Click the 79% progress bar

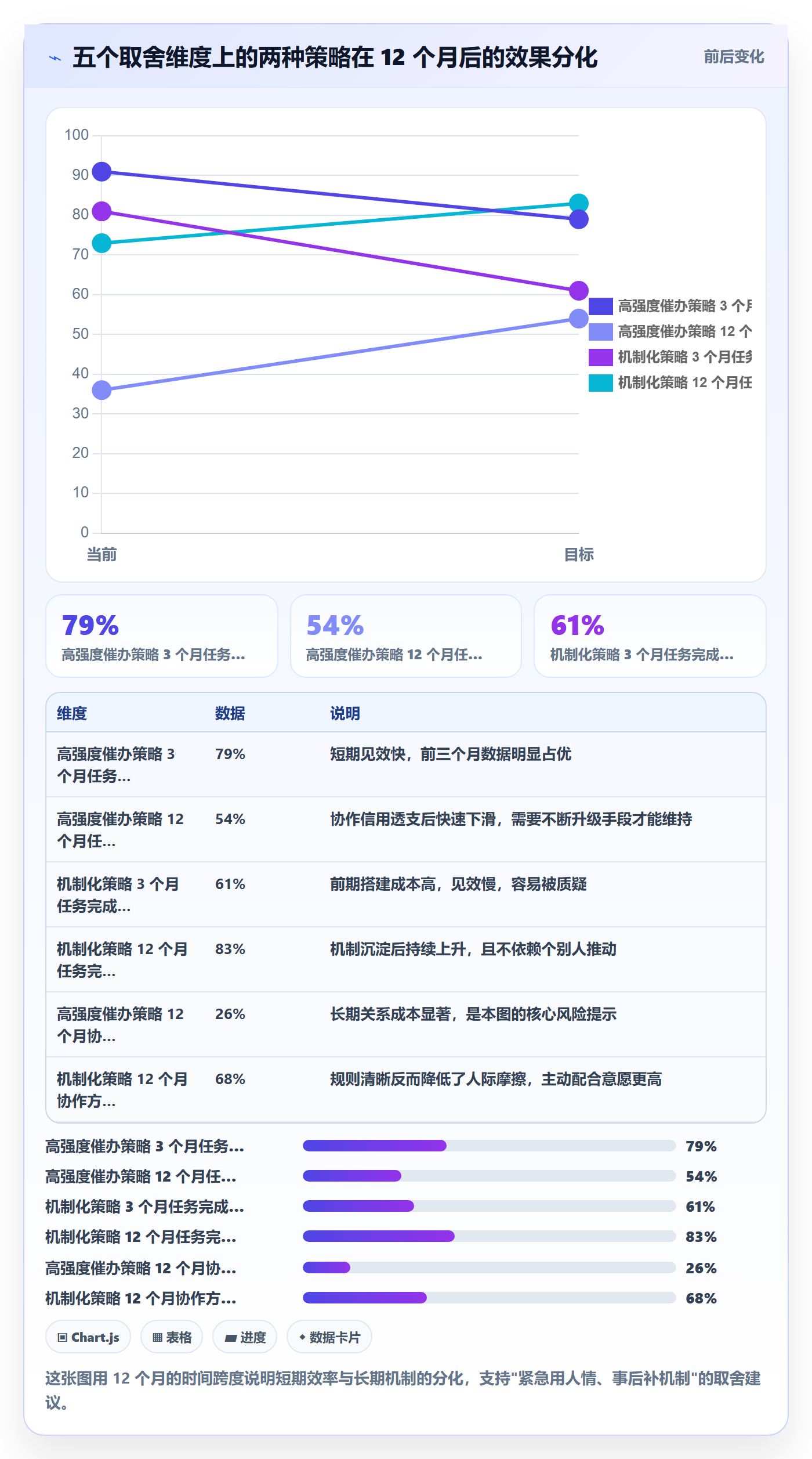(x=489, y=1146)
